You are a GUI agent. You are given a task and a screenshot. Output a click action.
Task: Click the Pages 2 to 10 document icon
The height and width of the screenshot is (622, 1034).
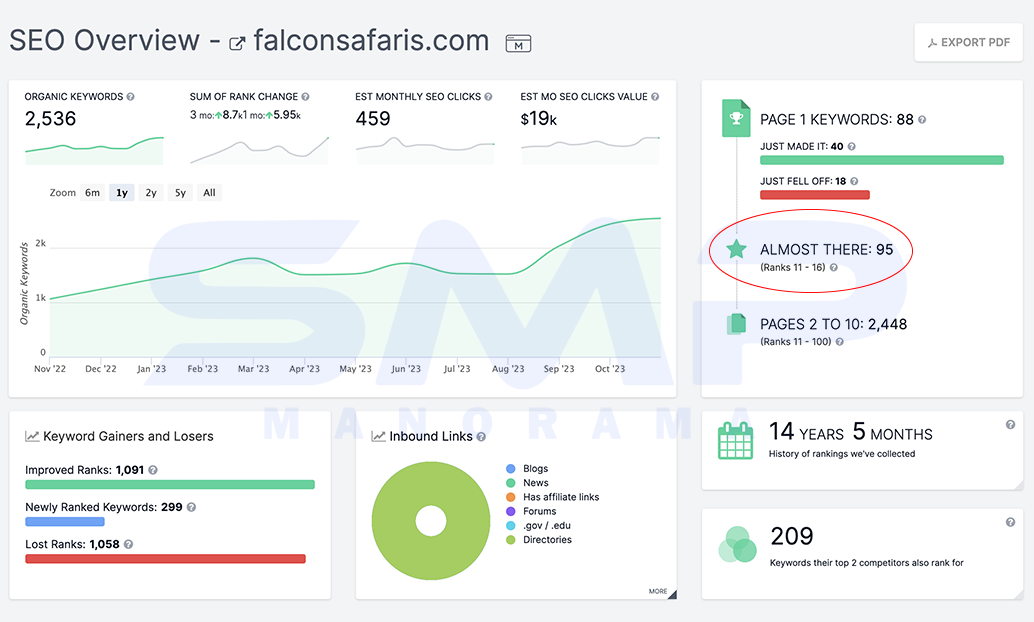[x=736, y=324]
